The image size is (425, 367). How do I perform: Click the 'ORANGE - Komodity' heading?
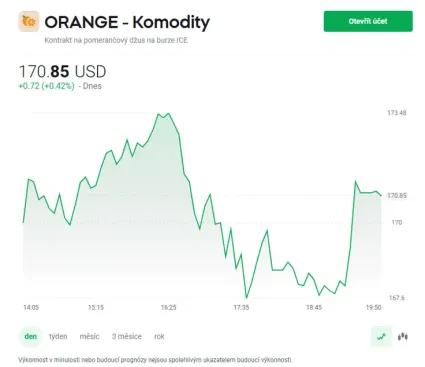(127, 22)
